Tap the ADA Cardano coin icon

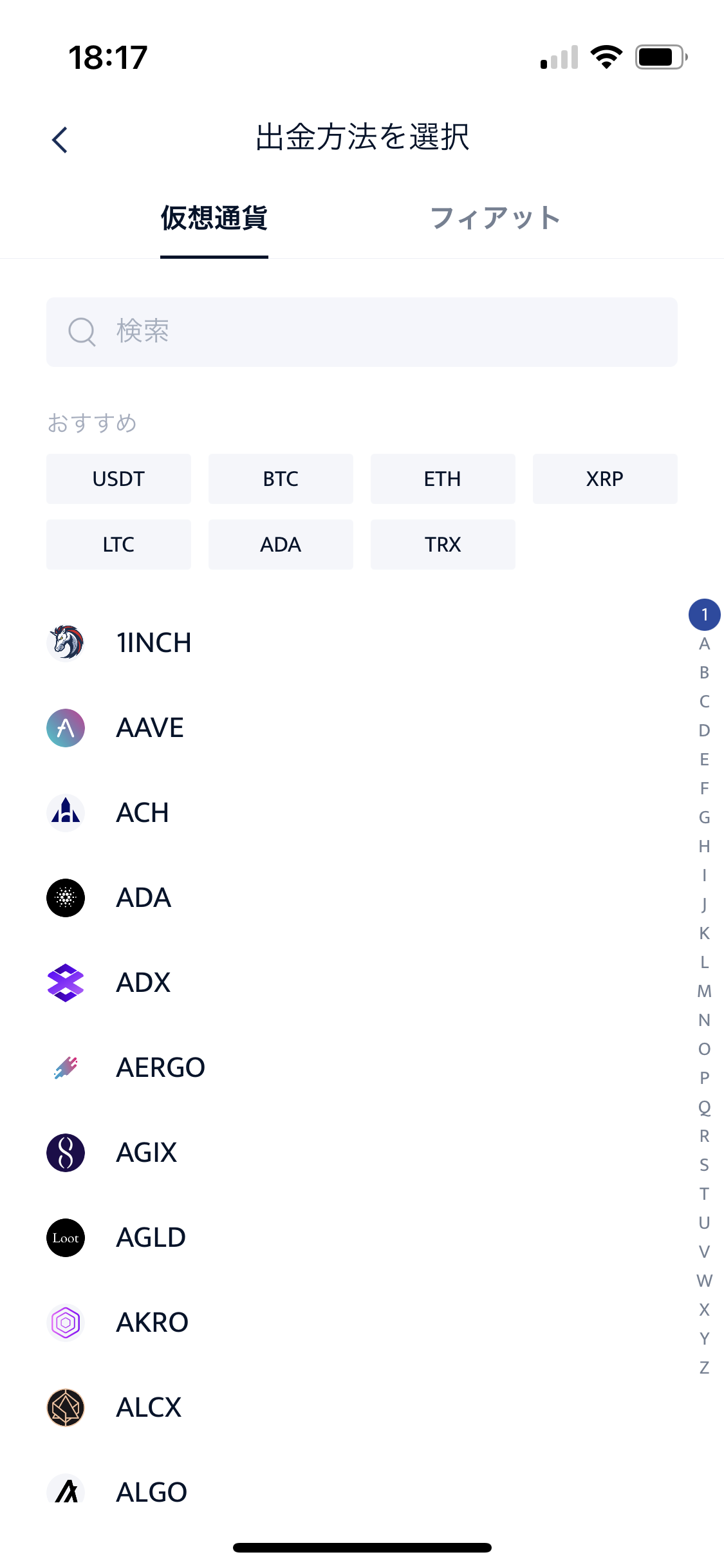tap(66, 897)
